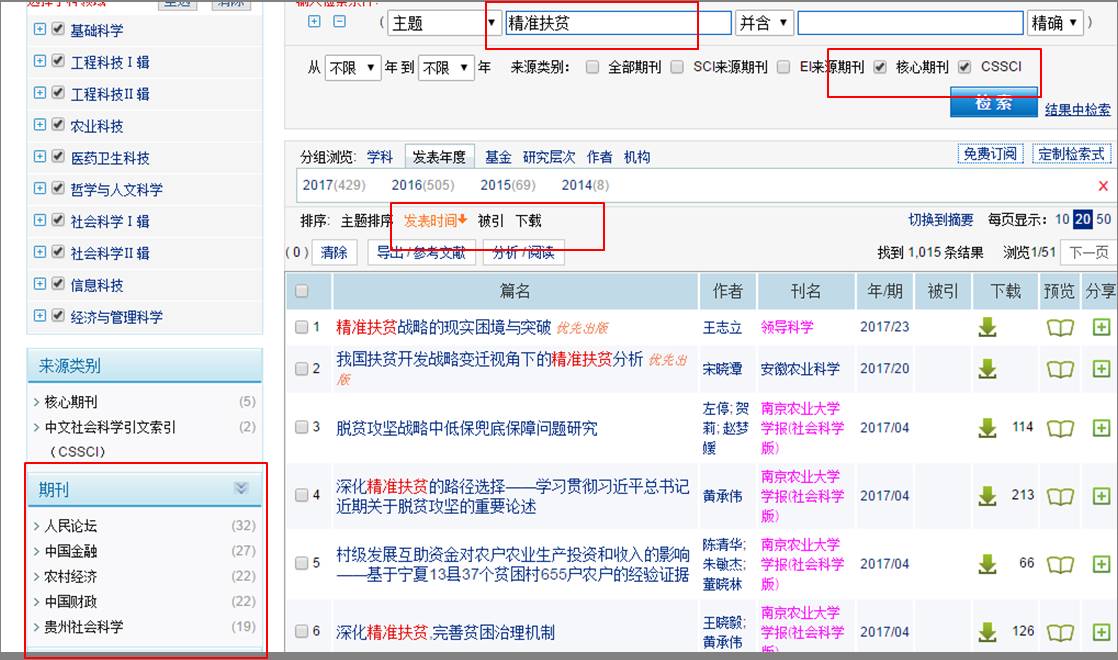The width and height of the screenshot is (1118, 660).
Task: Sort results by 被引
Action: click(491, 221)
